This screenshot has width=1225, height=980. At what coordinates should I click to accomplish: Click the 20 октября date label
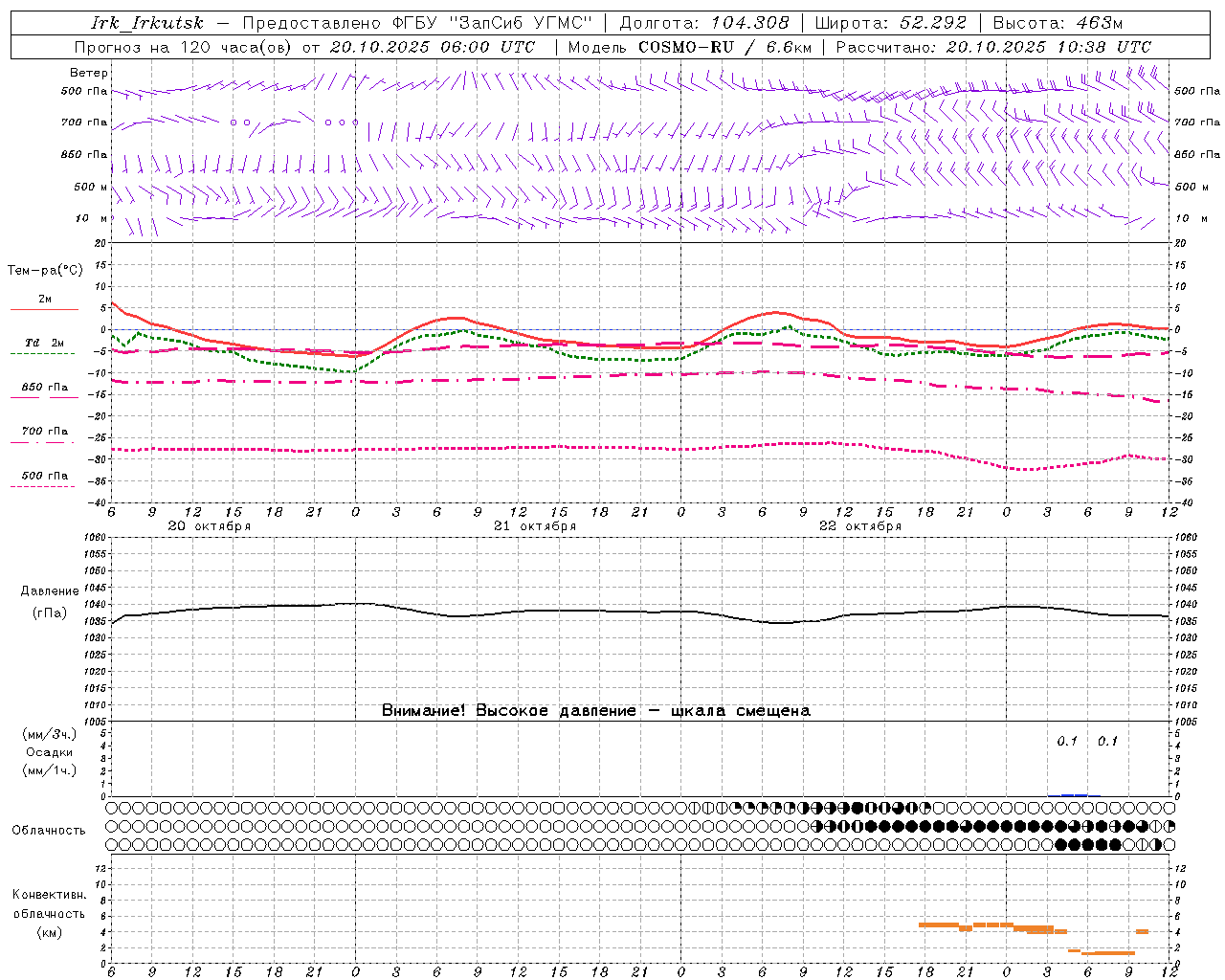(x=210, y=526)
